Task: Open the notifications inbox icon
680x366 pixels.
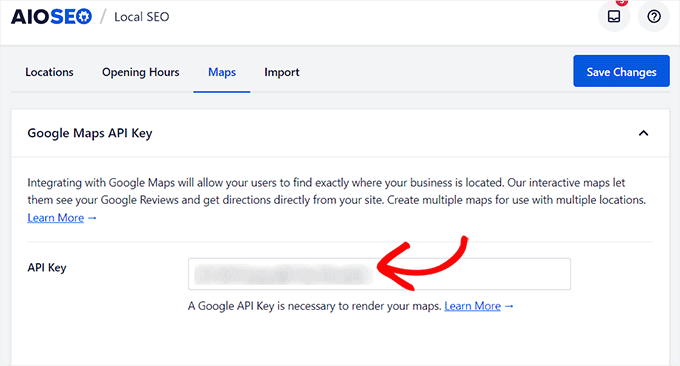Action: 614,16
